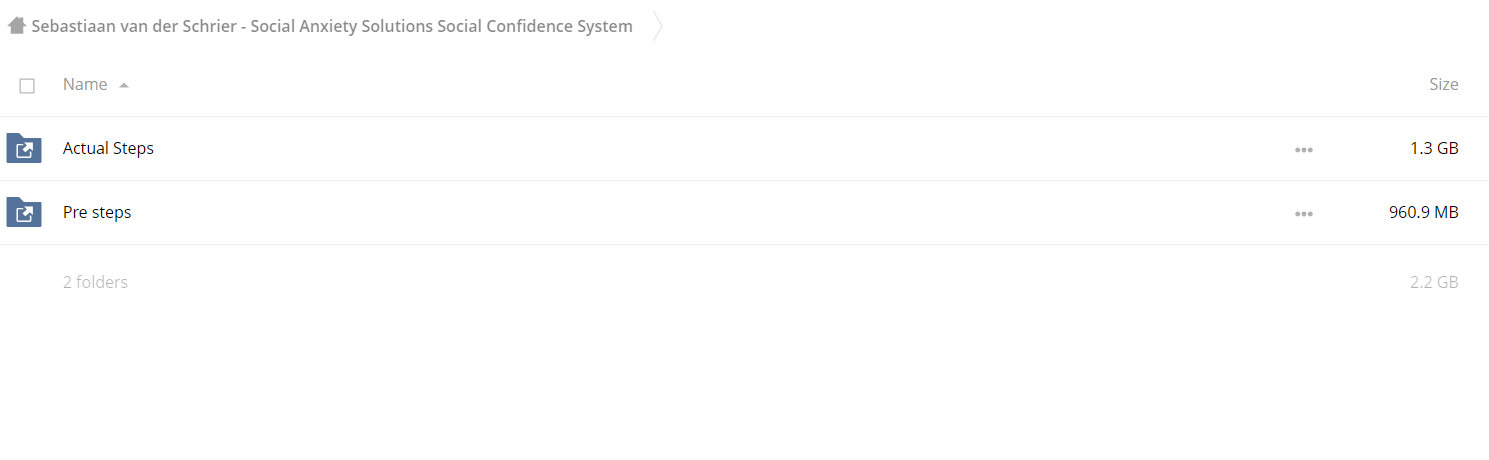Open the Pre steps folder name

click(97, 213)
